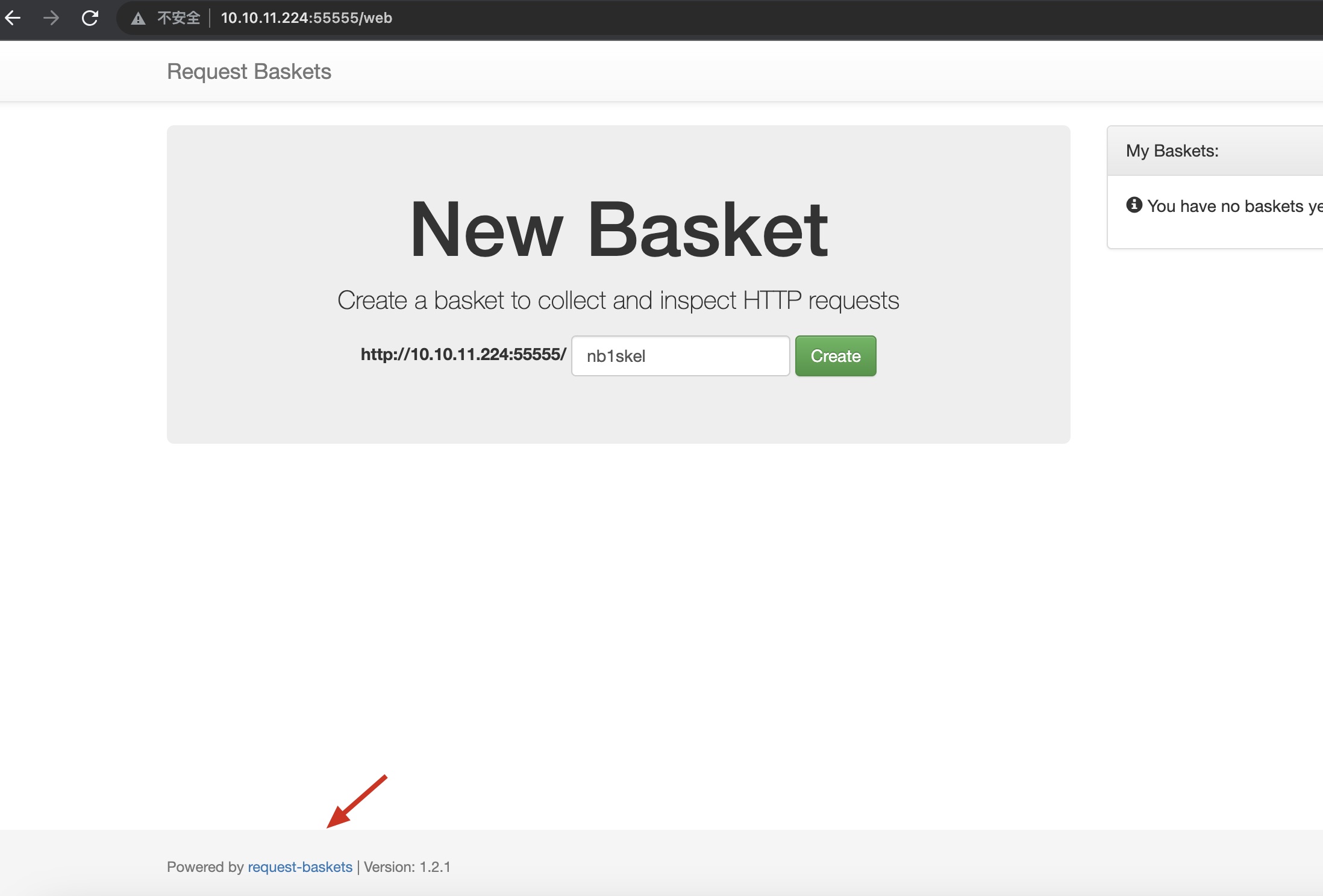Click the New Basket heading

618,229
